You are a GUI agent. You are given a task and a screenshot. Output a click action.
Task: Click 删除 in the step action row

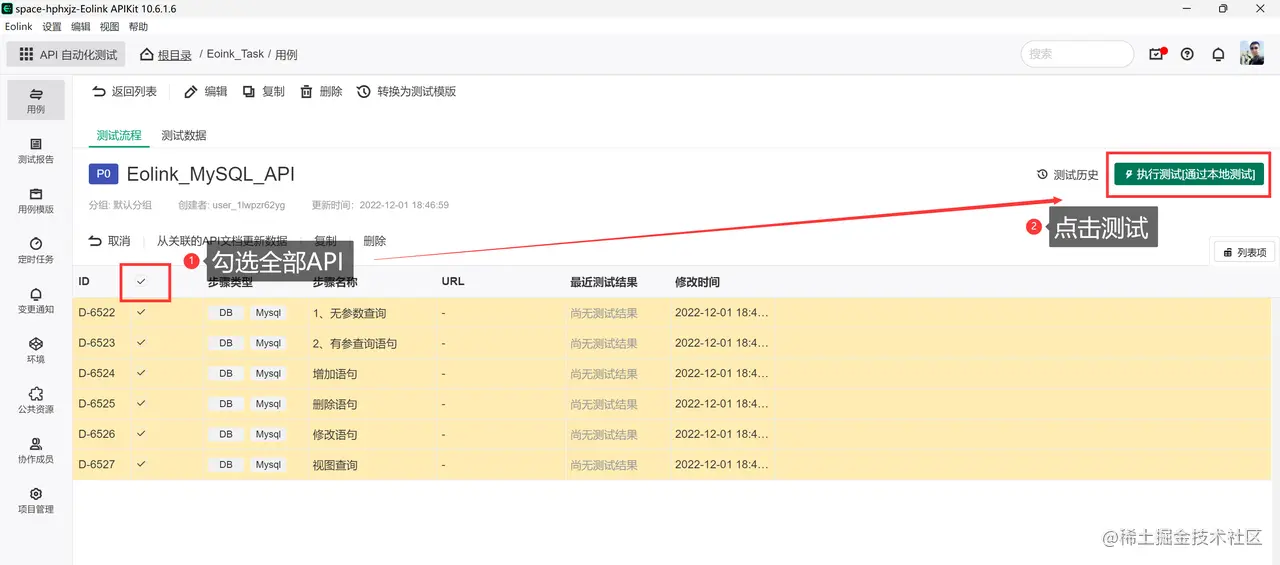pyautogui.click(x=375, y=241)
